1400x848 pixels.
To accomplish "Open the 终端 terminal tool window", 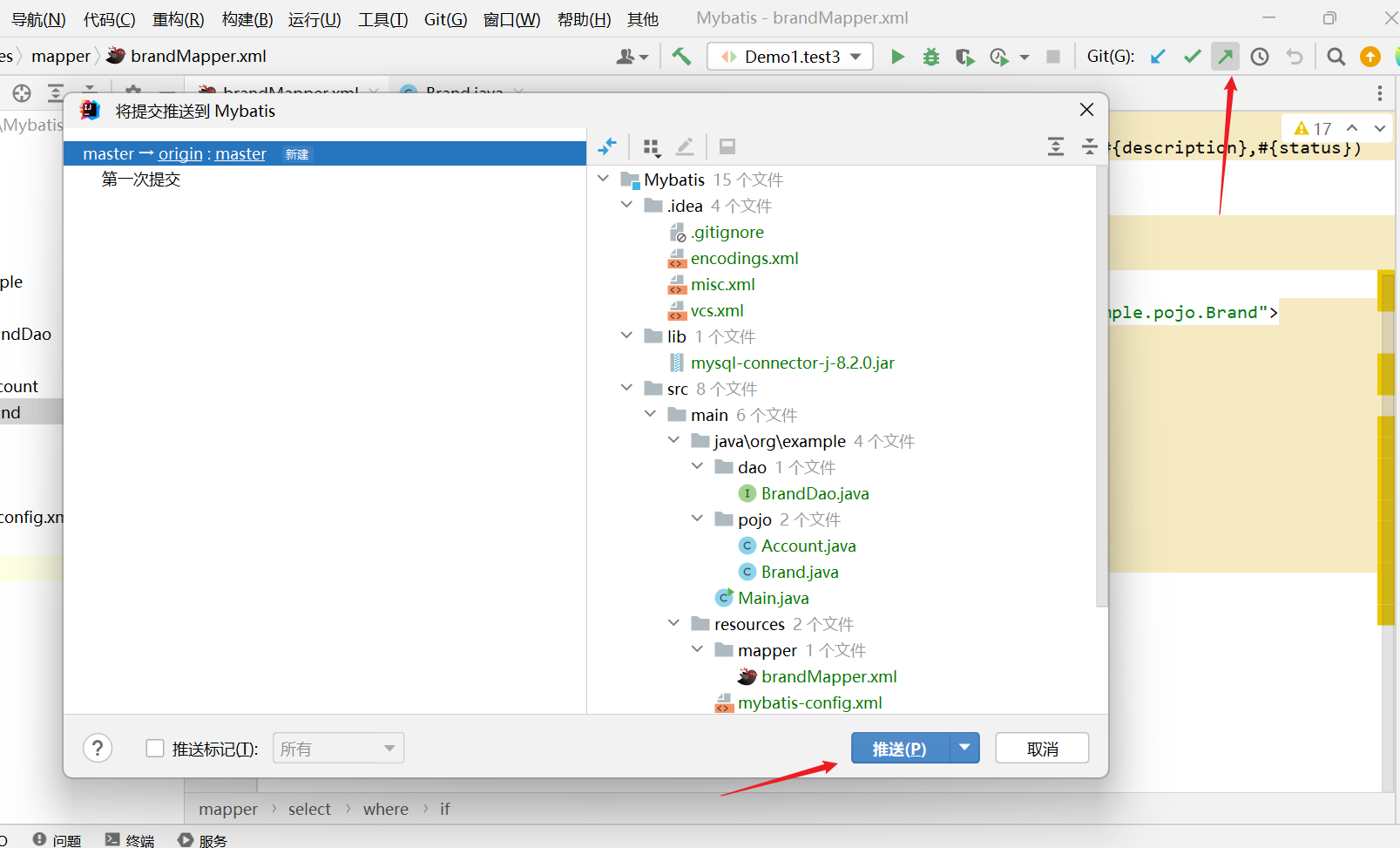I will (x=130, y=840).
